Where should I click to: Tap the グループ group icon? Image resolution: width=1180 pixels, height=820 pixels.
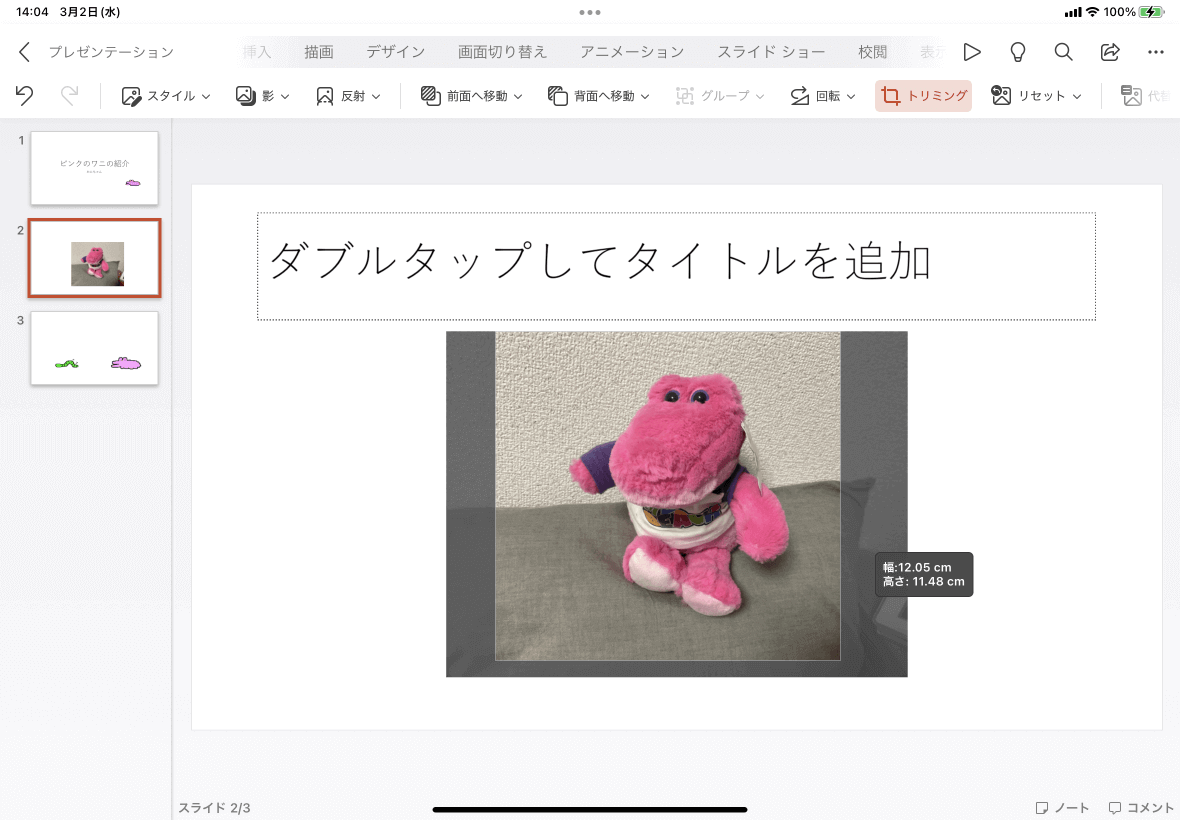pyautogui.click(x=685, y=96)
